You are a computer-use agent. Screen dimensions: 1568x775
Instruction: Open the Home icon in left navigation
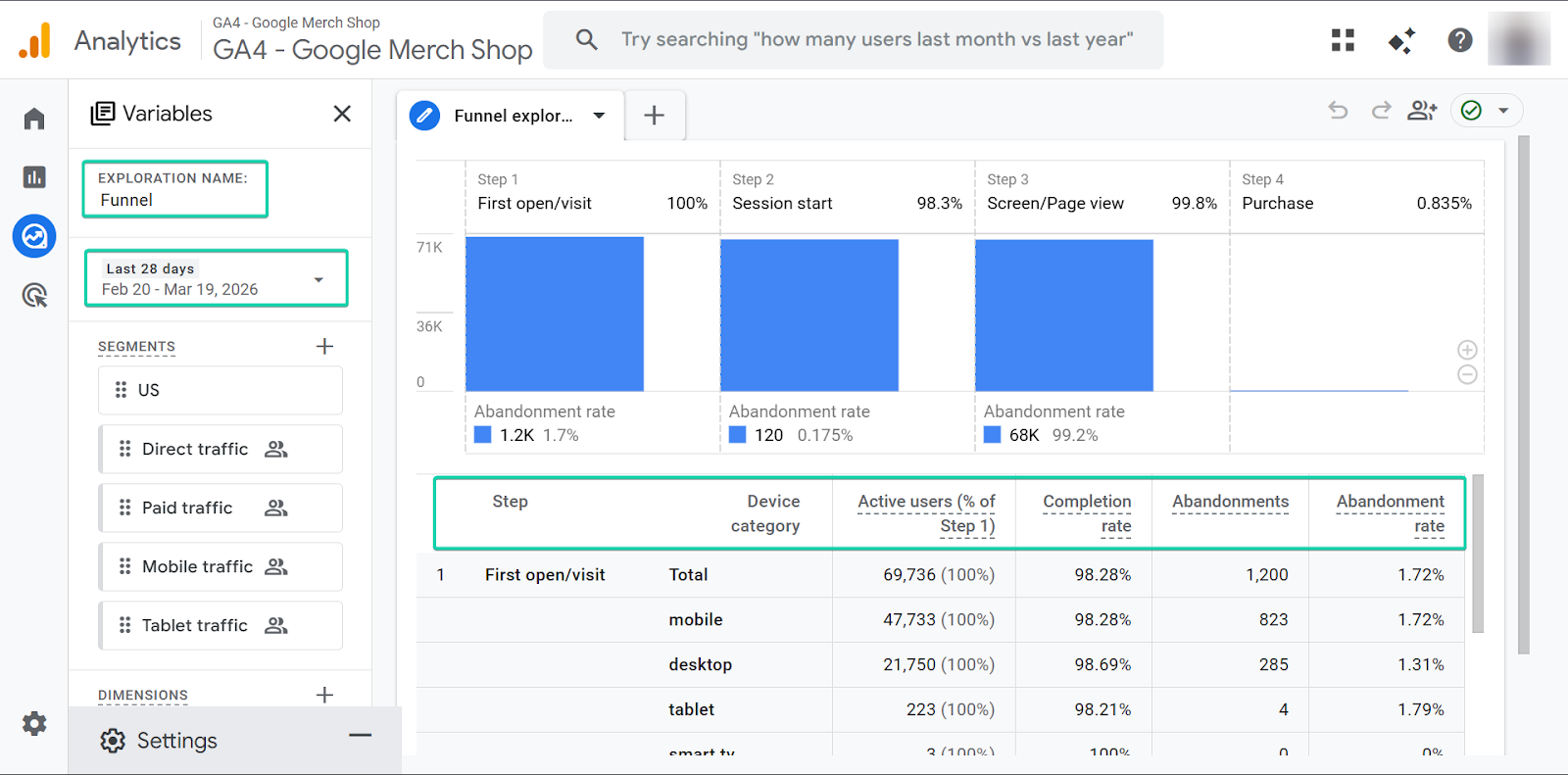34,119
